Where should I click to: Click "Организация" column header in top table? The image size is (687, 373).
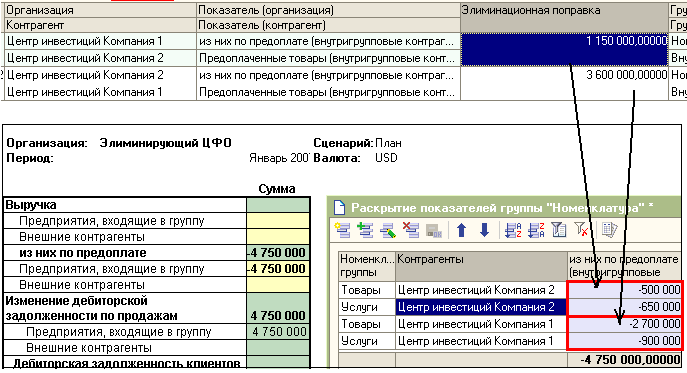tap(99, 10)
